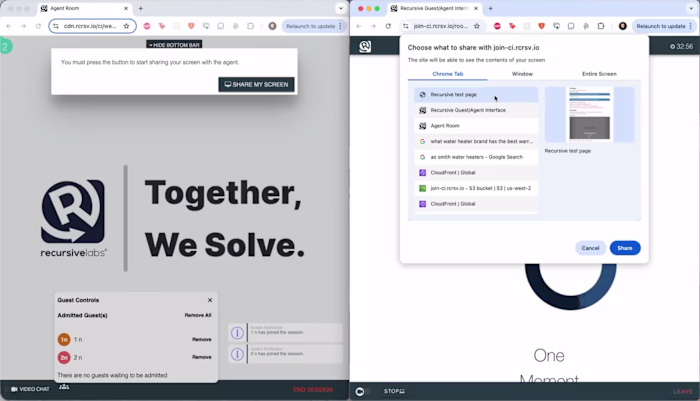Reload page in guest window
Image resolution: width=700 pixels, height=401 pixels.
388,26
